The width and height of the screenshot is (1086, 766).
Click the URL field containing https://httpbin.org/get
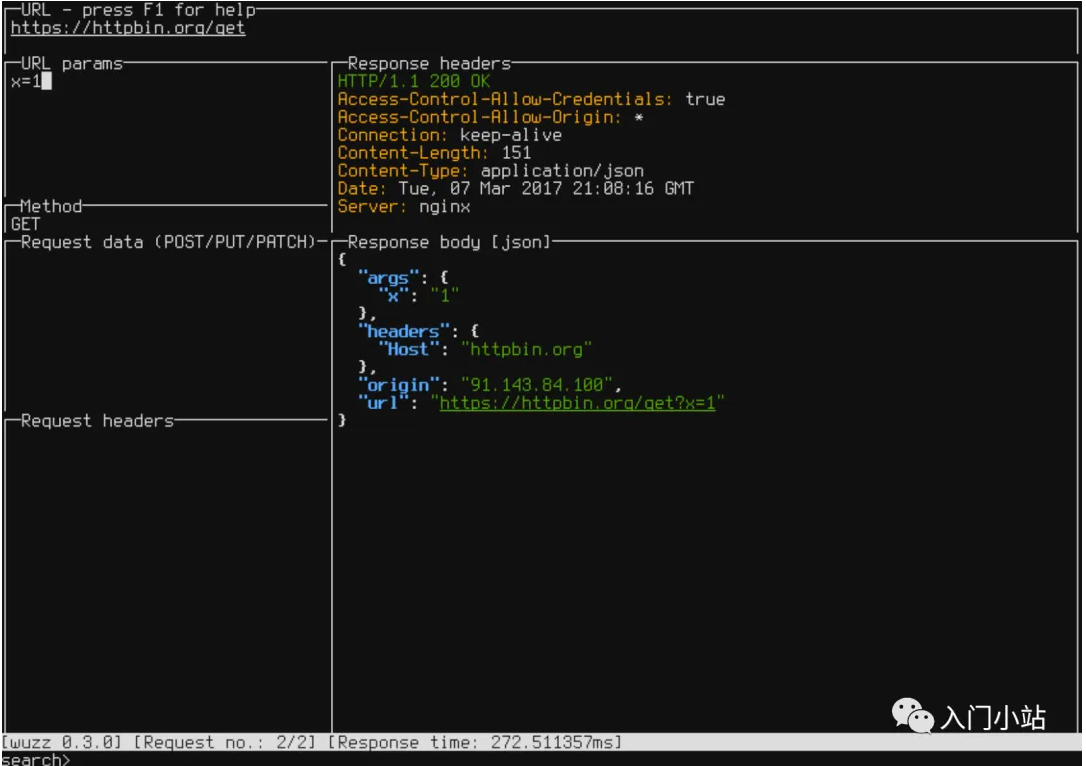128,28
